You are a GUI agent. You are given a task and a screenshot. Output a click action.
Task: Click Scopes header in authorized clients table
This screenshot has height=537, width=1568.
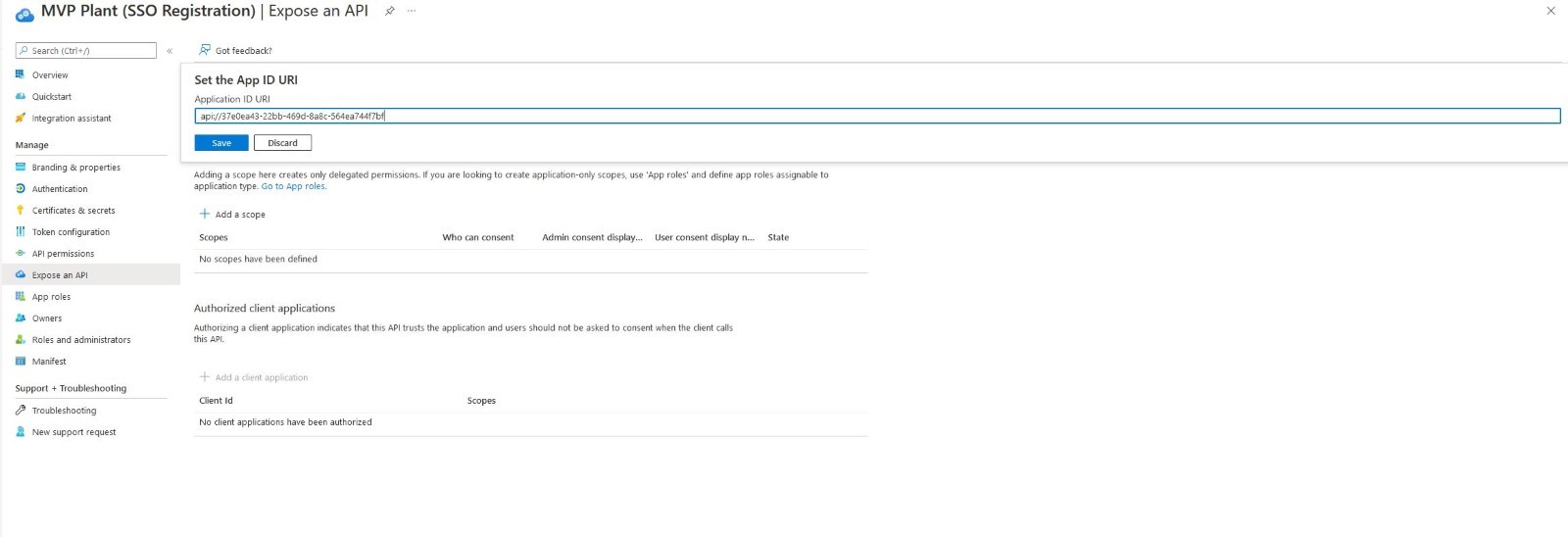481,401
